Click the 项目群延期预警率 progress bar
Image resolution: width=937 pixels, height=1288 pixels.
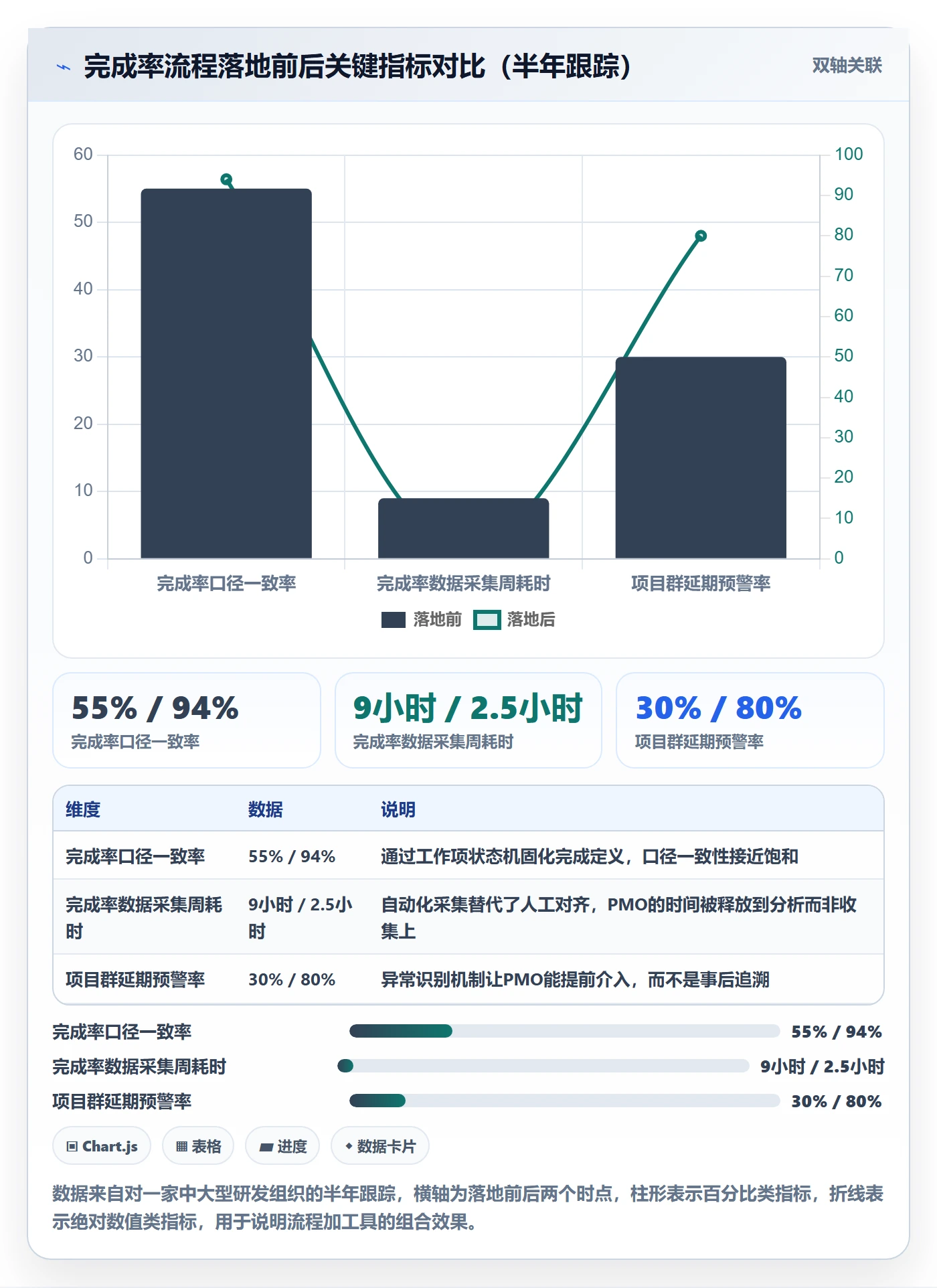point(565,1101)
